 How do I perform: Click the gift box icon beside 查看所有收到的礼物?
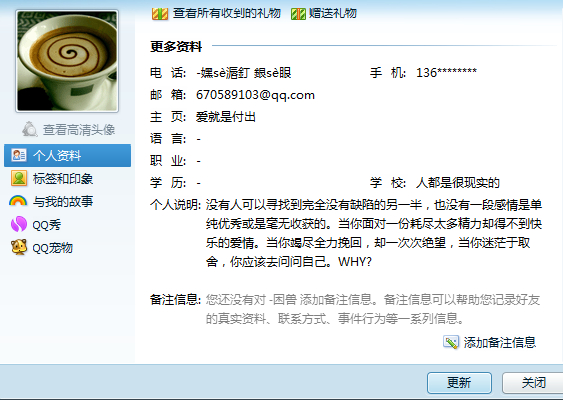160,14
